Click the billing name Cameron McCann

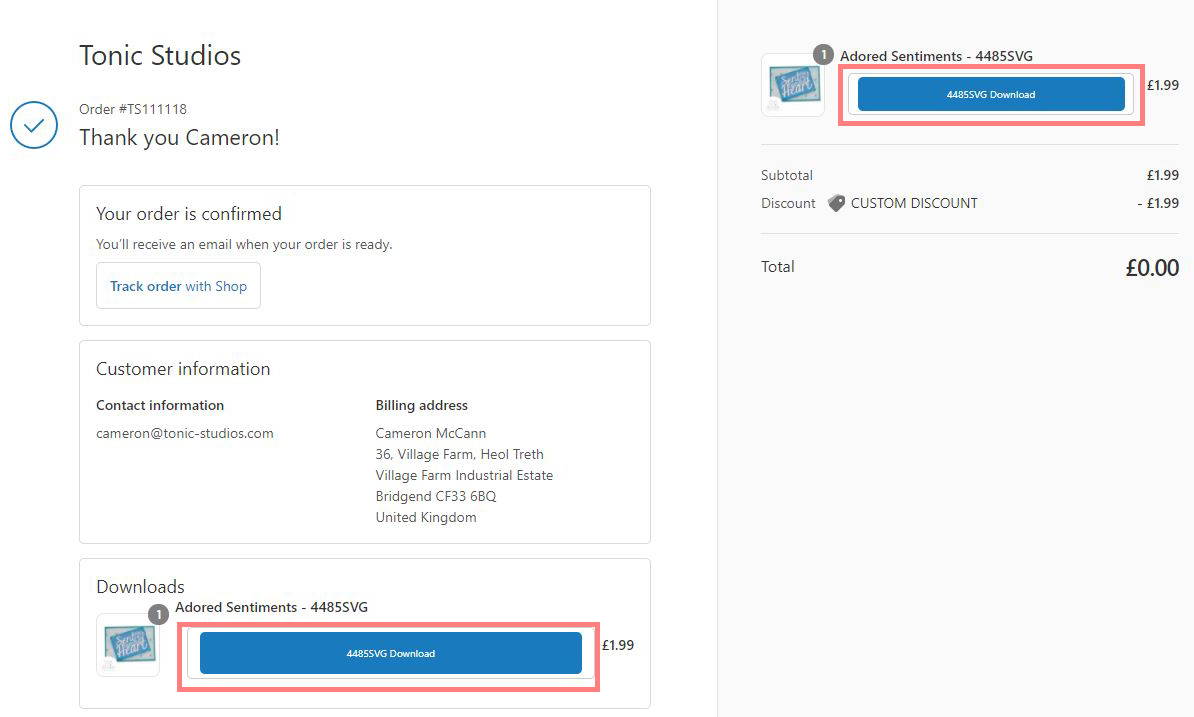[x=430, y=433]
